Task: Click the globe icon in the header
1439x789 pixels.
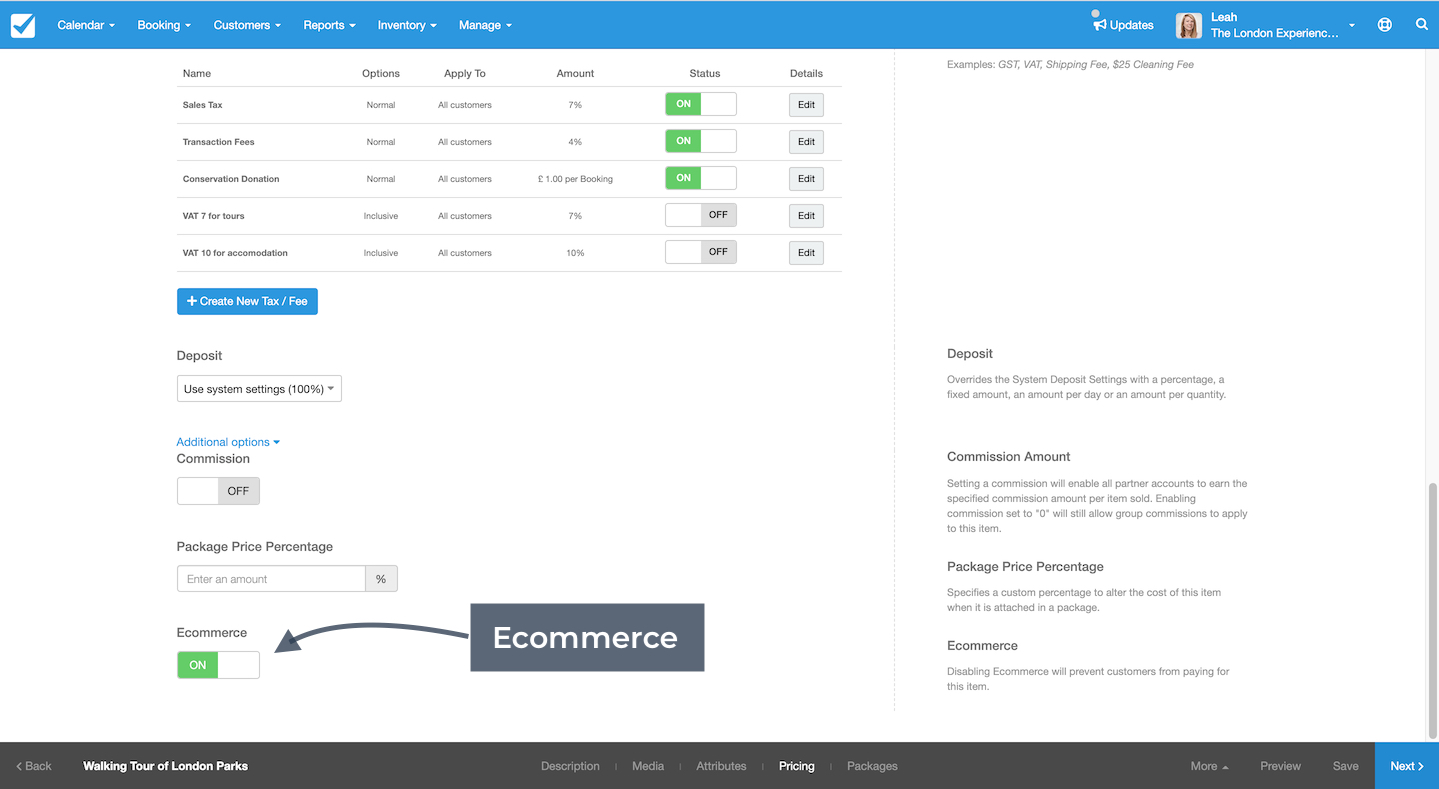Action: (1384, 25)
